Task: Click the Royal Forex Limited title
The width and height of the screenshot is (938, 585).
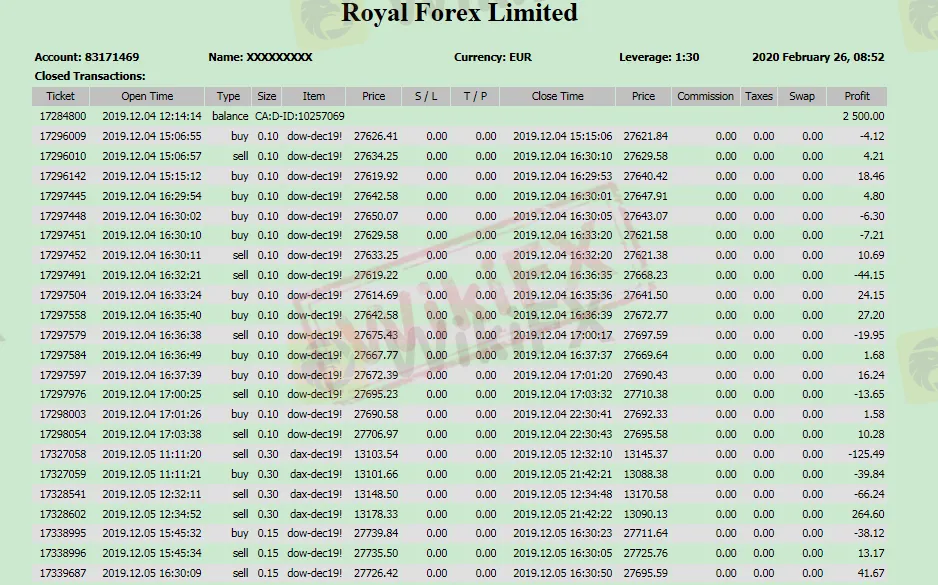Action: coord(459,13)
